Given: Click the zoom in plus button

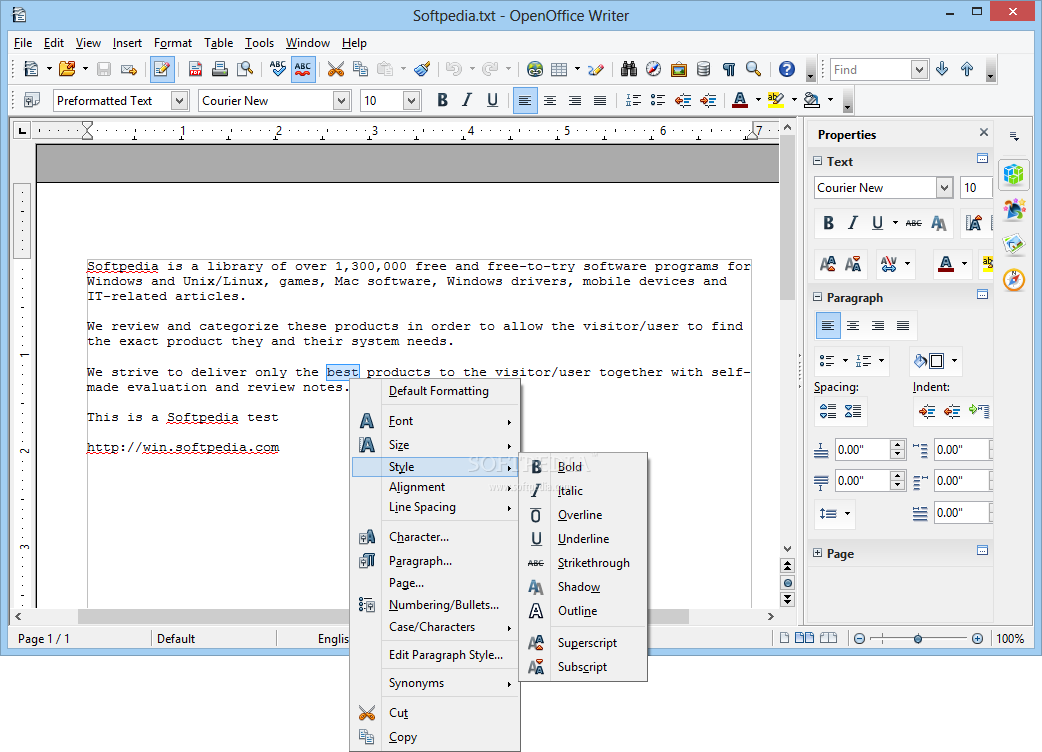Looking at the screenshot, I should coord(977,638).
